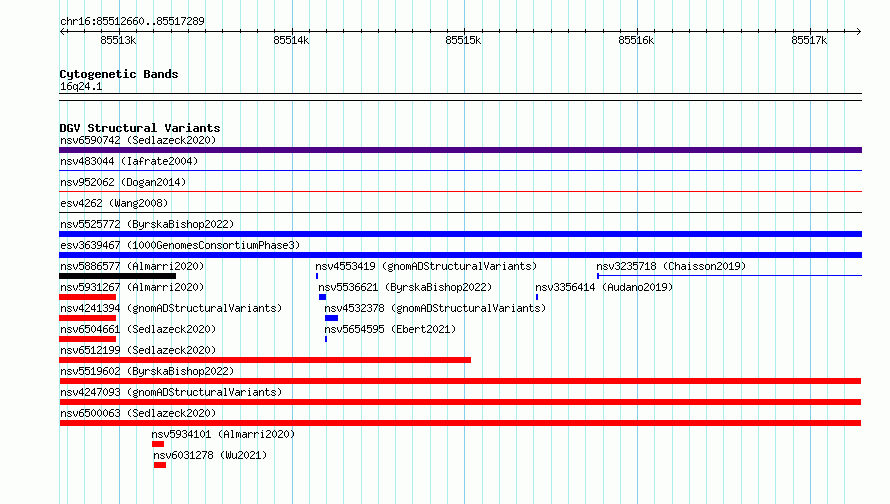The height and width of the screenshot is (504, 890).
Task: Select the thin blue nsv3235718 variant line
Action: 729,276
